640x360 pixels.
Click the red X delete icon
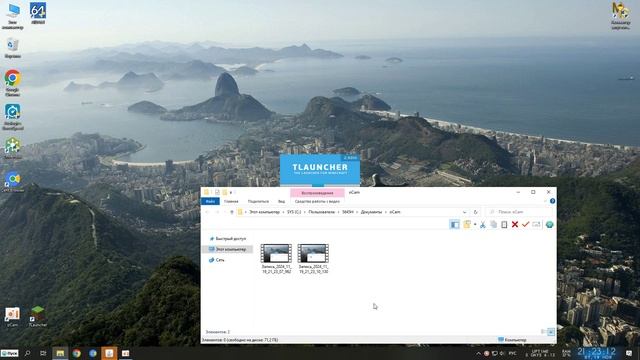[515, 224]
